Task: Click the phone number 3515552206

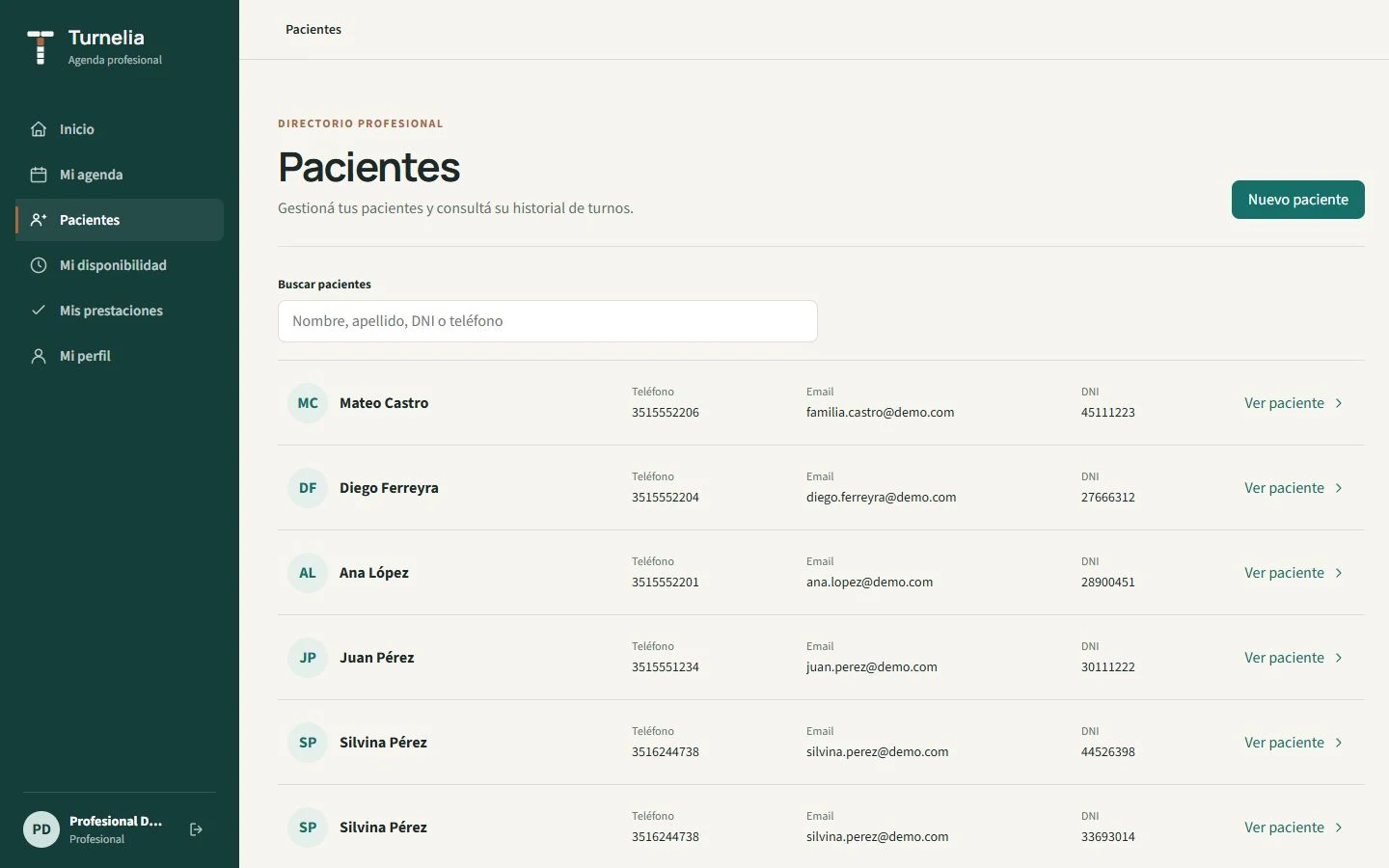Action: click(x=666, y=413)
